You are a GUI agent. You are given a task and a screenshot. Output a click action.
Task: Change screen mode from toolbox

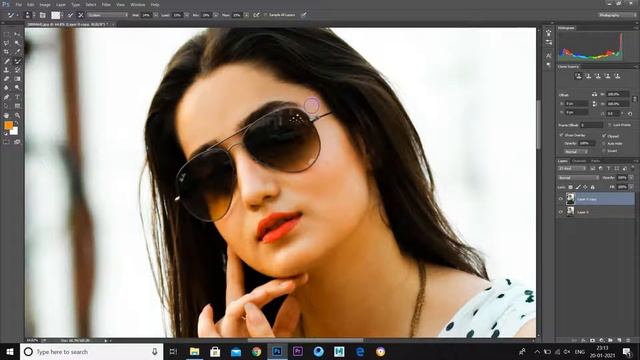click(x=17, y=142)
